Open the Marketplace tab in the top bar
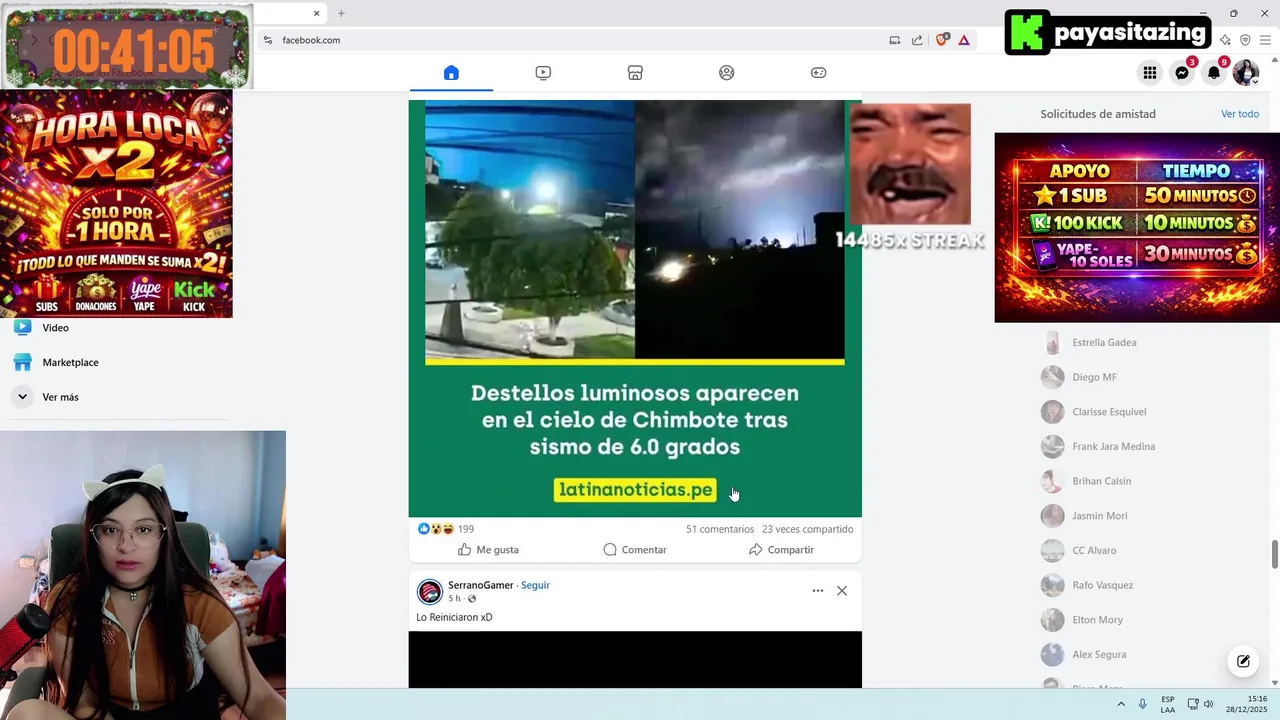 (x=635, y=73)
